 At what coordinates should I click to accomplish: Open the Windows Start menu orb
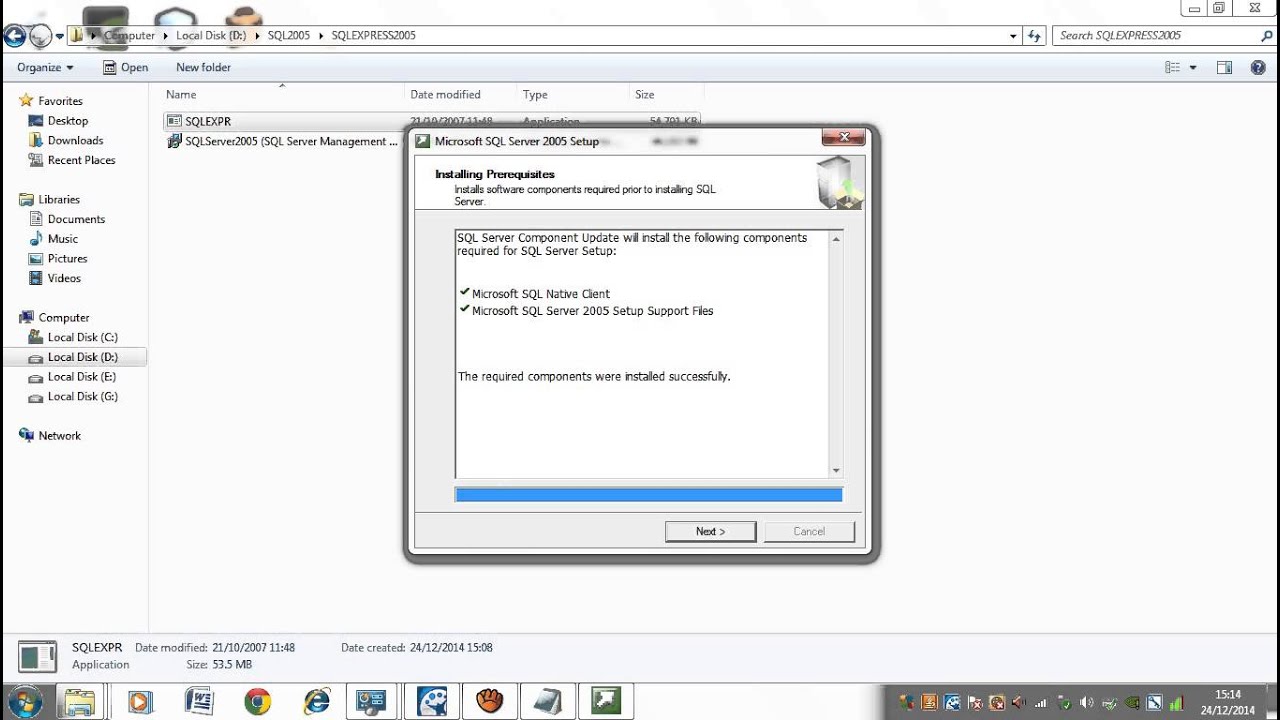pos(24,701)
